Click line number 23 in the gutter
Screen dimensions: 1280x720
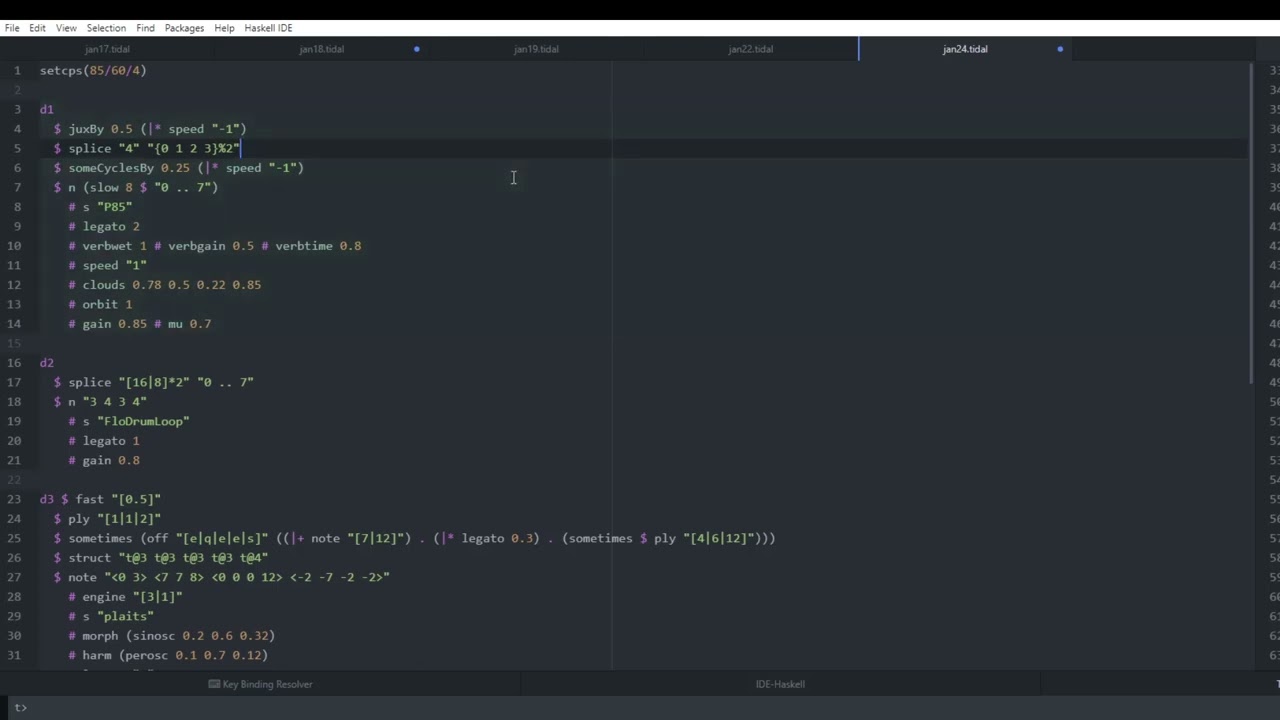pyautogui.click(x=14, y=500)
